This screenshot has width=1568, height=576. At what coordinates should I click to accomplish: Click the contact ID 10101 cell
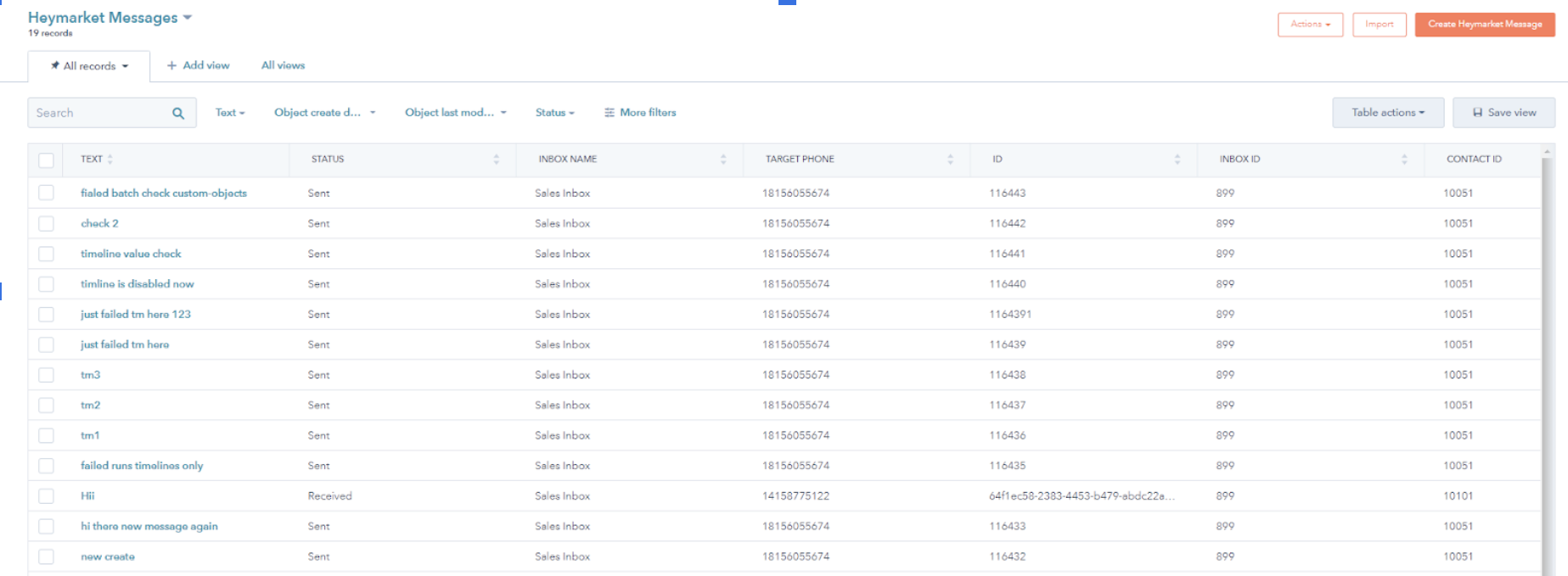point(1458,496)
